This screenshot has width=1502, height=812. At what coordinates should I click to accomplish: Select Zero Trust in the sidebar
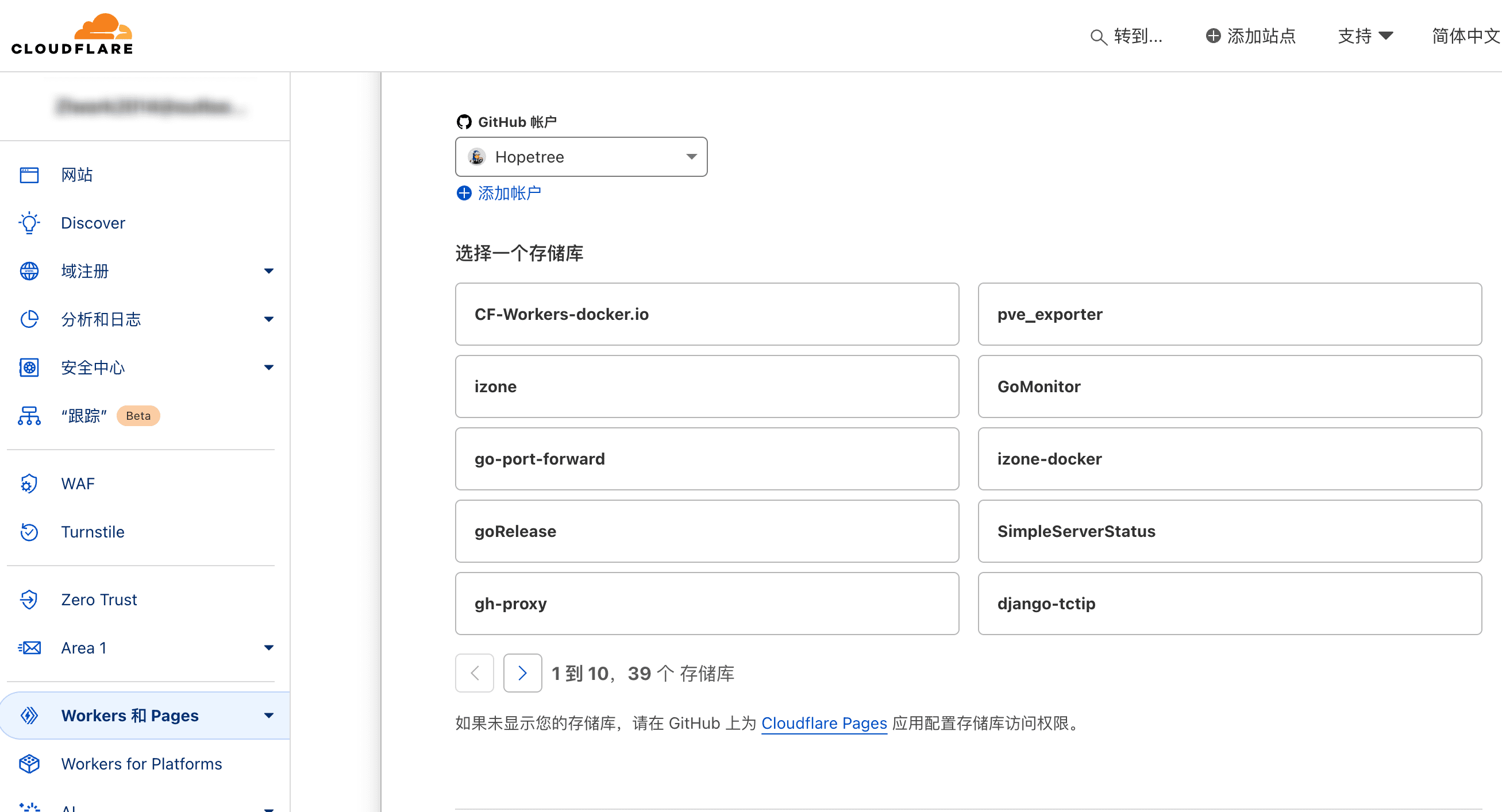(98, 599)
